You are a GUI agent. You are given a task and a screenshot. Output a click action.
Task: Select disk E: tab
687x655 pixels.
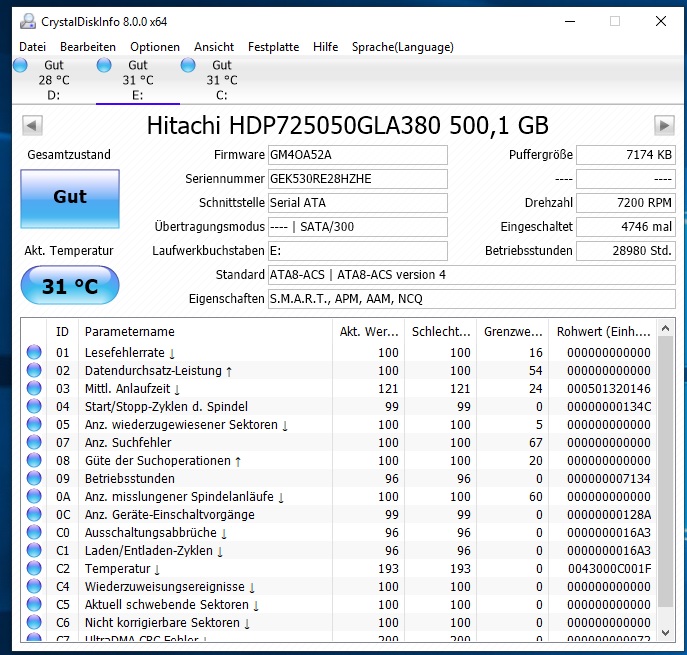coord(138,80)
